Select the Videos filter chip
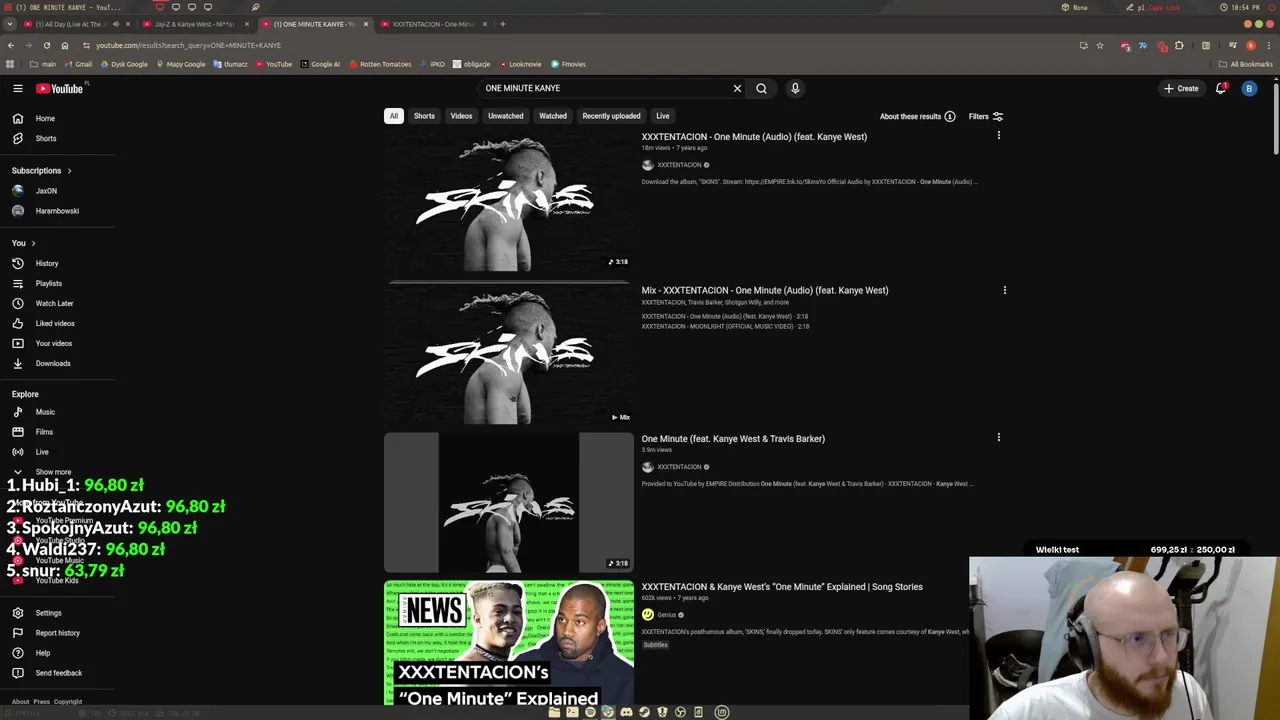 461,116
